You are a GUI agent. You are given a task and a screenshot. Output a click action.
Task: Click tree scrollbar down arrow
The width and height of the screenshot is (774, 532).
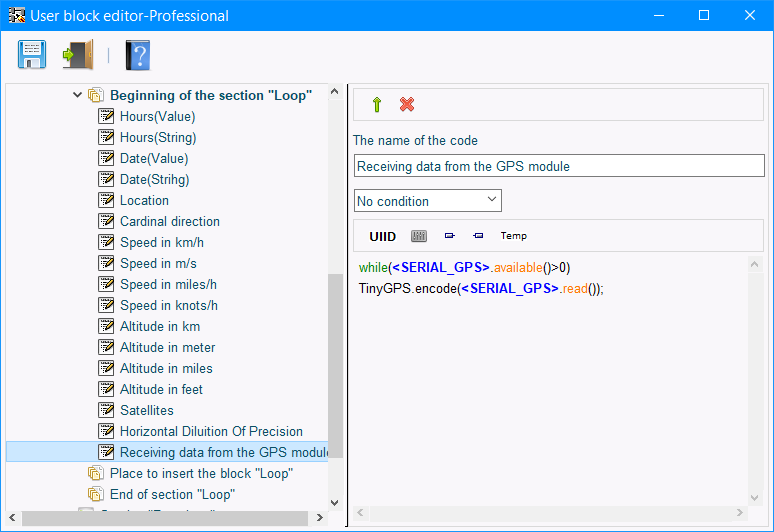click(x=335, y=503)
